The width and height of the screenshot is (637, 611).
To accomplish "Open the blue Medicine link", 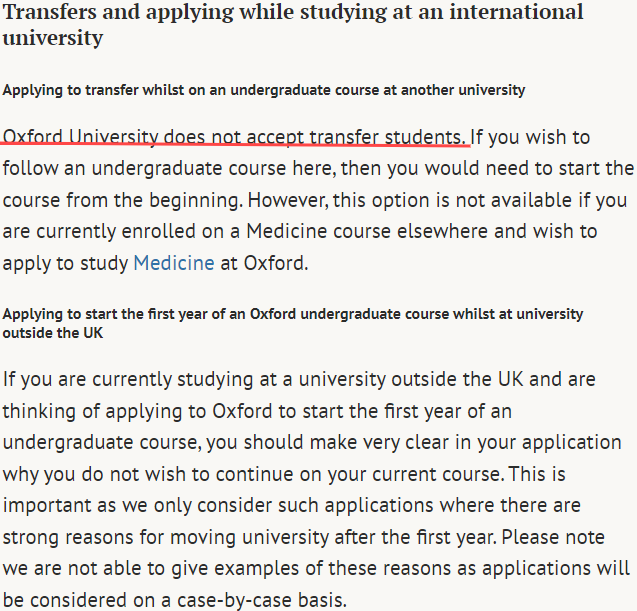I will pos(174,263).
